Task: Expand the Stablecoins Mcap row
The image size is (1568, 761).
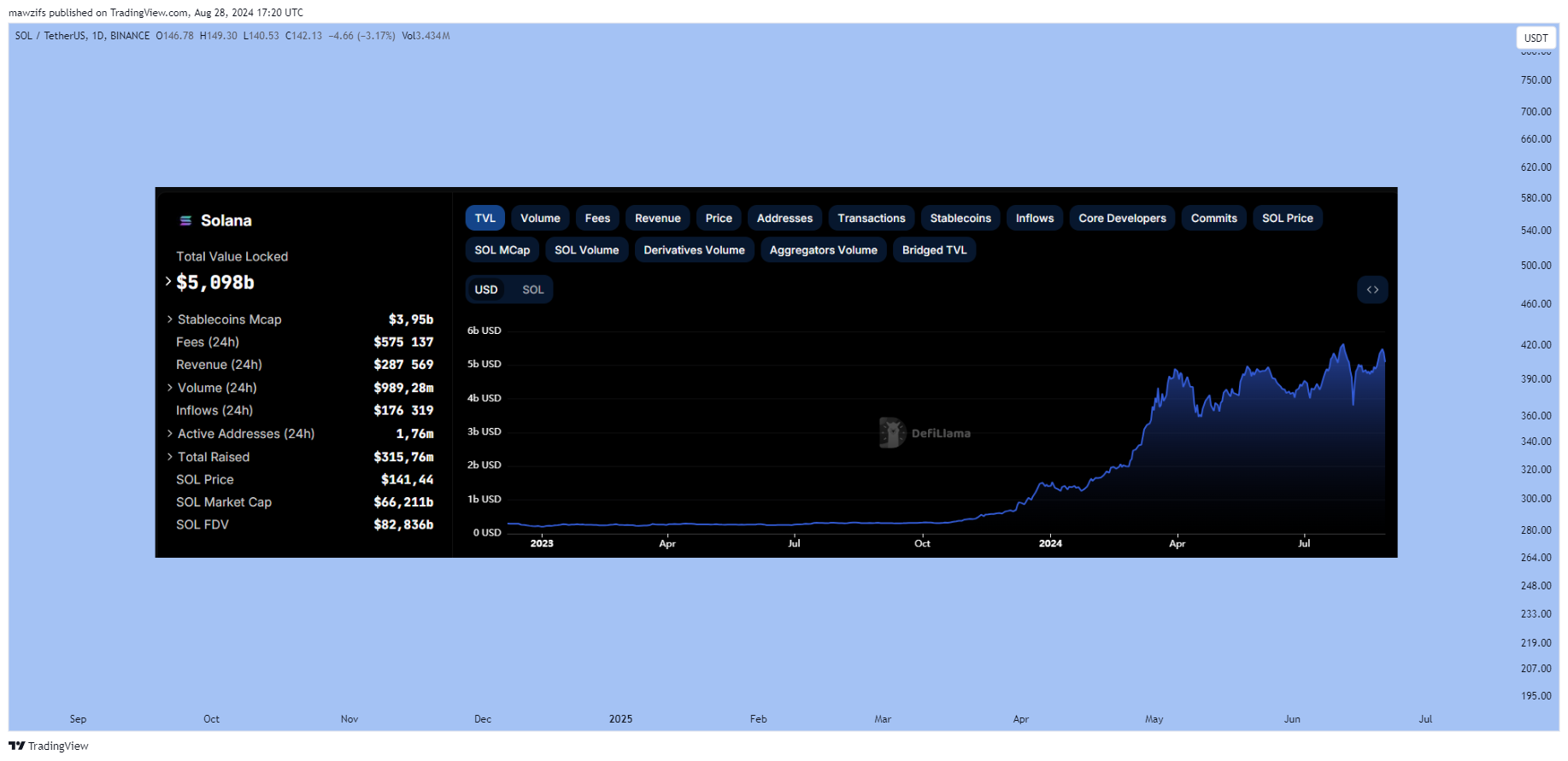Action: tap(170, 319)
